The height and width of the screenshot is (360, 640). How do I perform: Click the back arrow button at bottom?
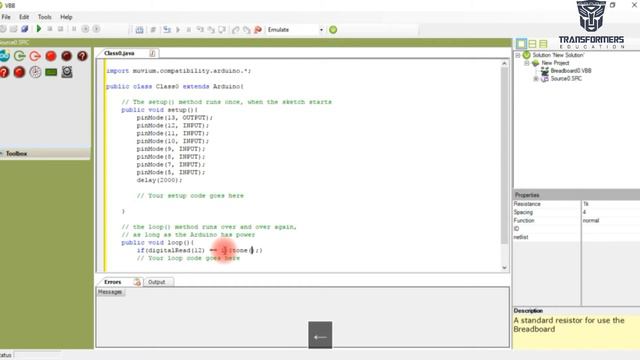click(x=320, y=335)
